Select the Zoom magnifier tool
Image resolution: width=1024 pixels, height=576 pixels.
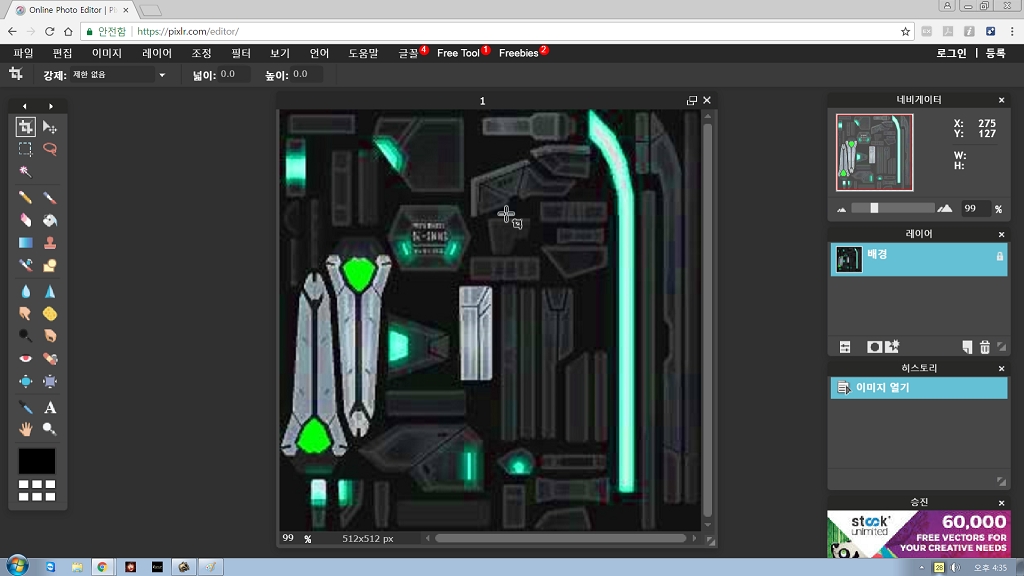coord(50,429)
